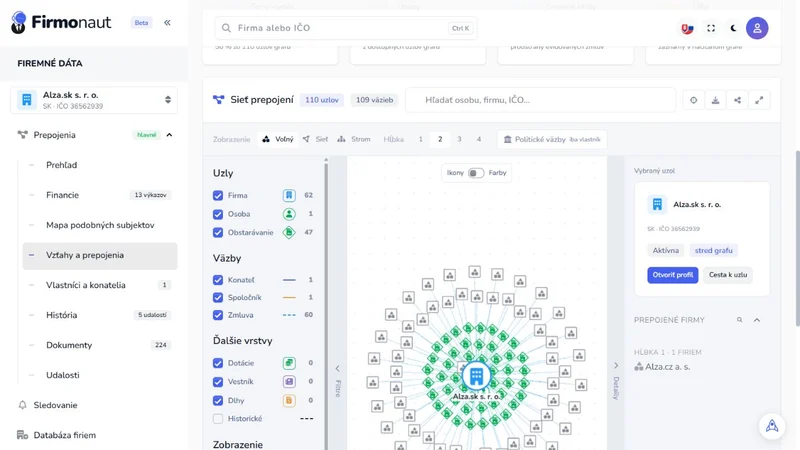Screen dimensions: 800x450
Task: Click the Obstarávanie node type icon
Action: [289, 233]
